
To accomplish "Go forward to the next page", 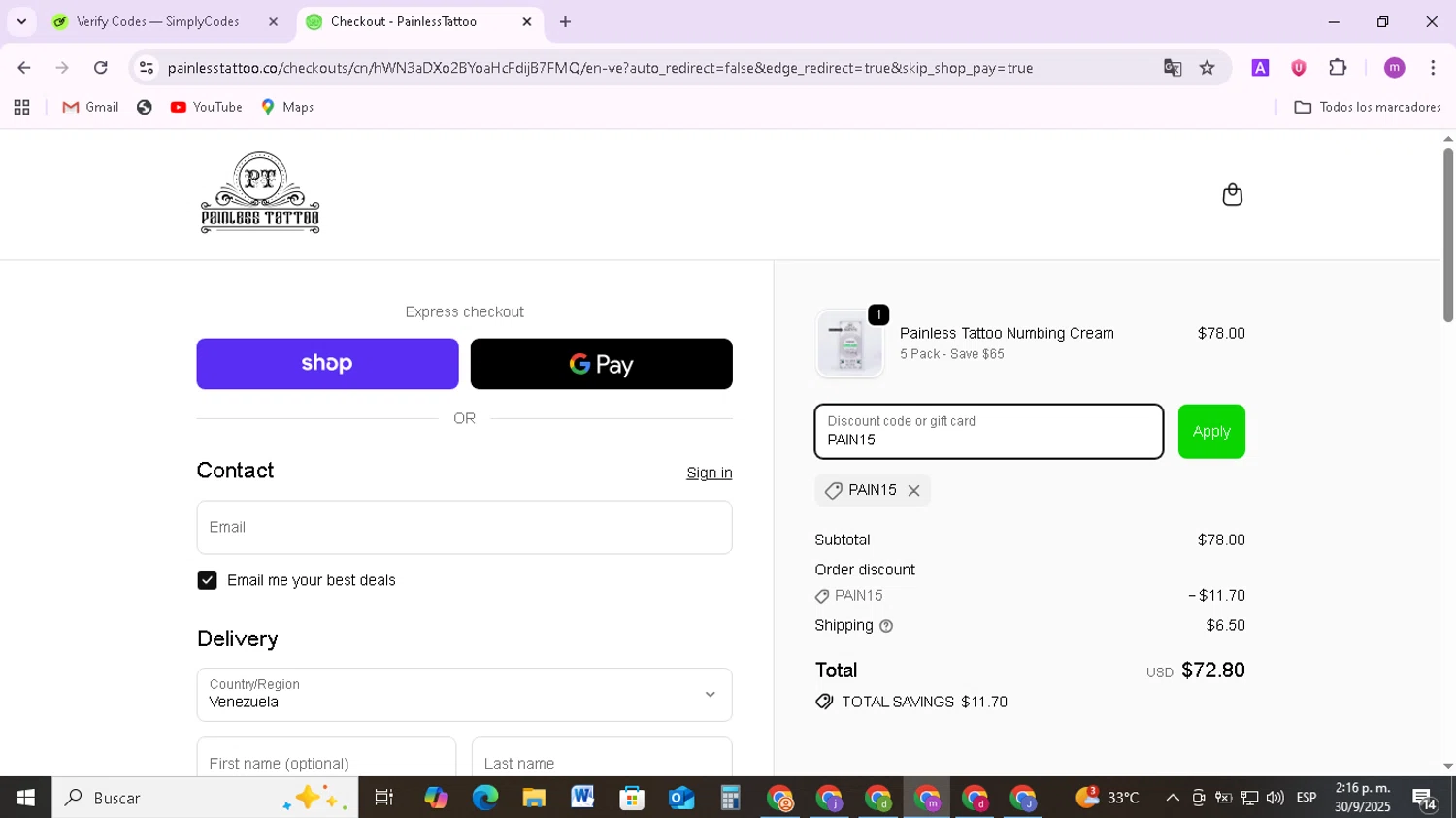I will pos(62,68).
